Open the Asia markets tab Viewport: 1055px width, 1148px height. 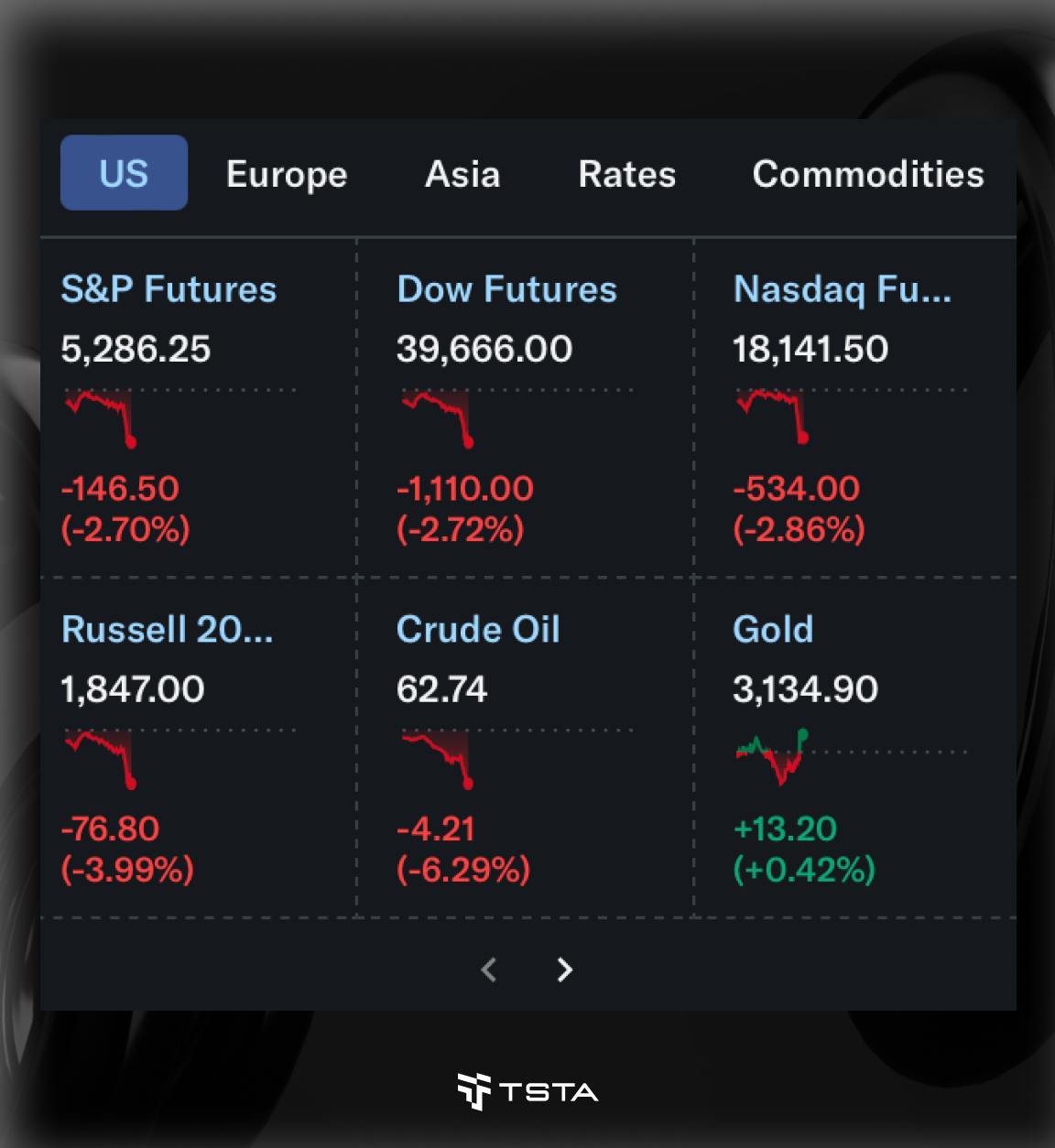click(x=462, y=174)
